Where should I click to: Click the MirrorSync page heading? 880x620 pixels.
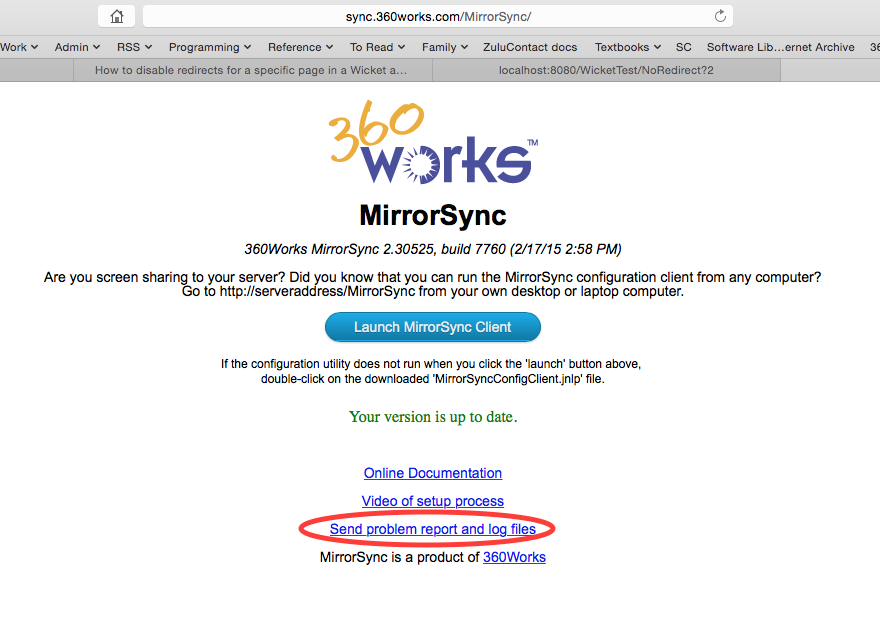(433, 216)
